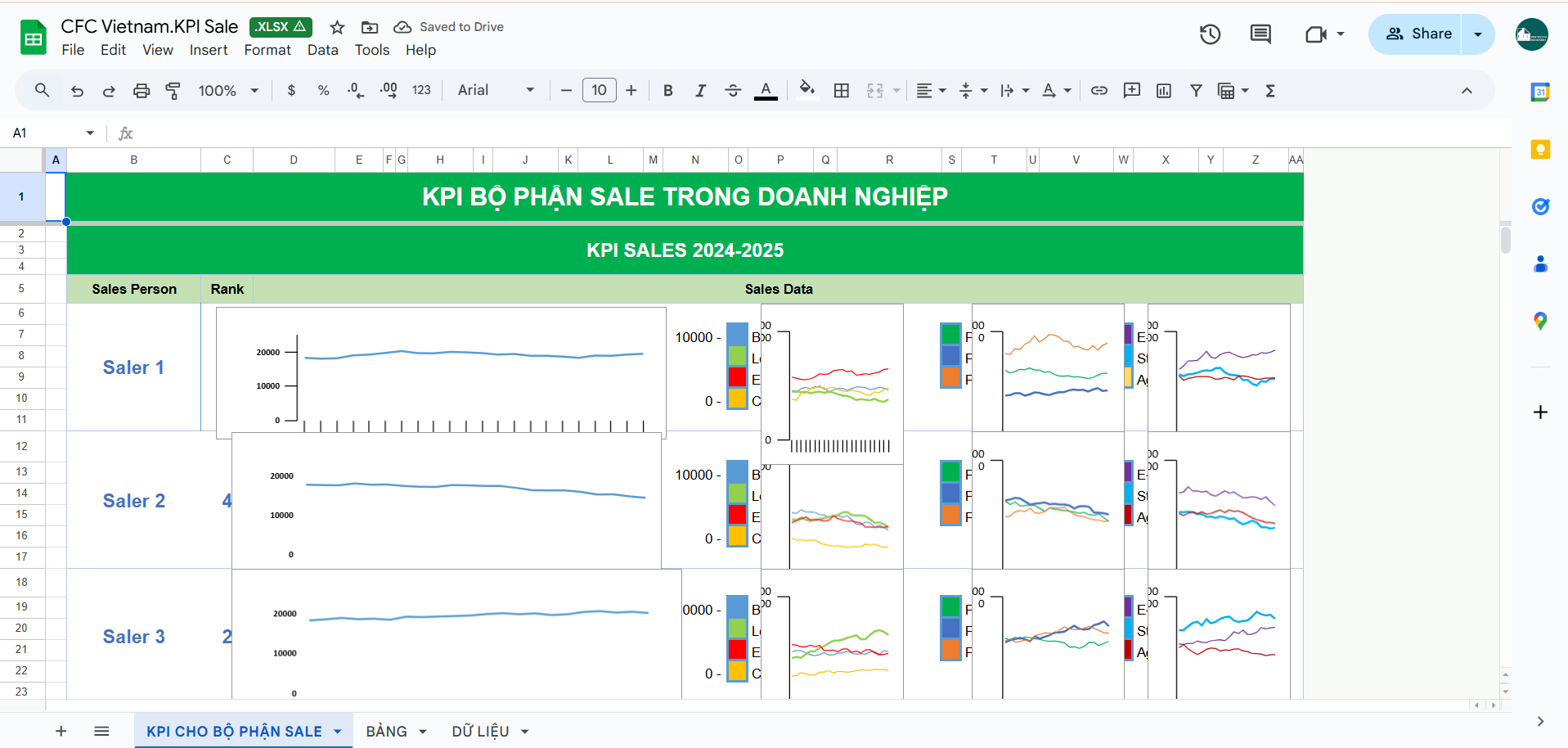Screen dimensions: 1568x748
Task: Open Tasks side panel
Action: click(1540, 206)
